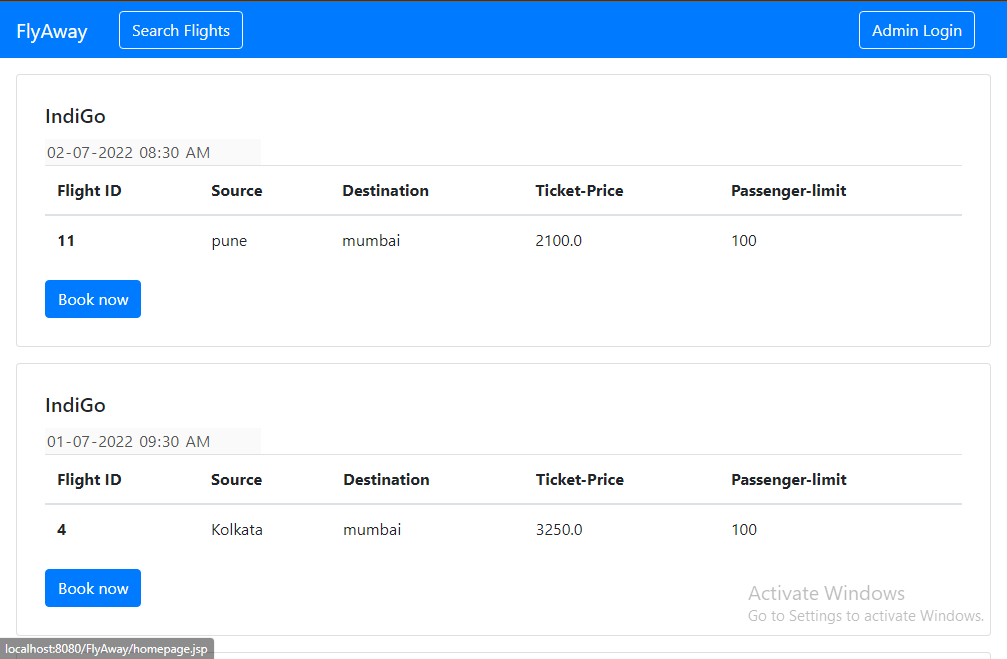Open the Search Flights page
The image size is (1007, 659).
click(x=181, y=30)
